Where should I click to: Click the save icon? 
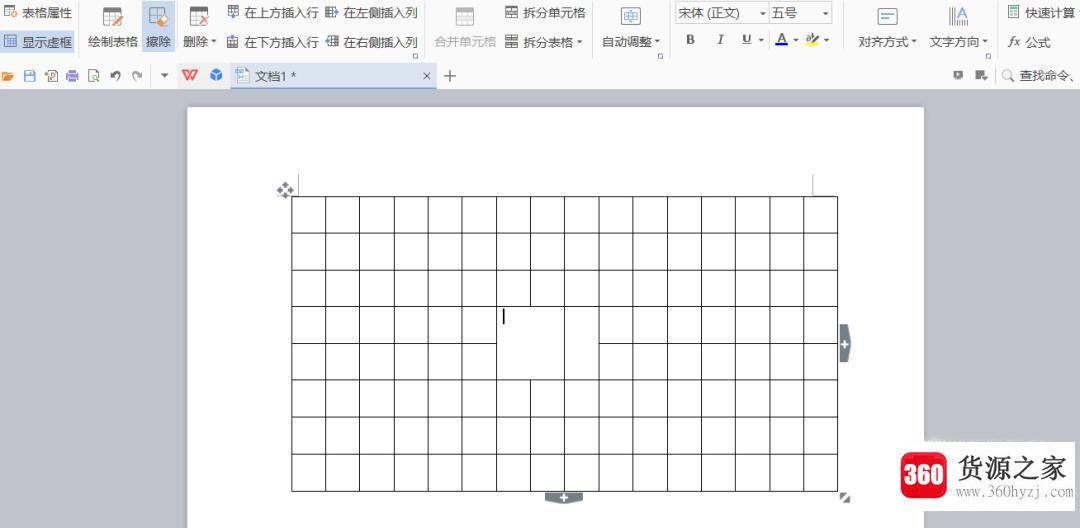click(x=30, y=76)
